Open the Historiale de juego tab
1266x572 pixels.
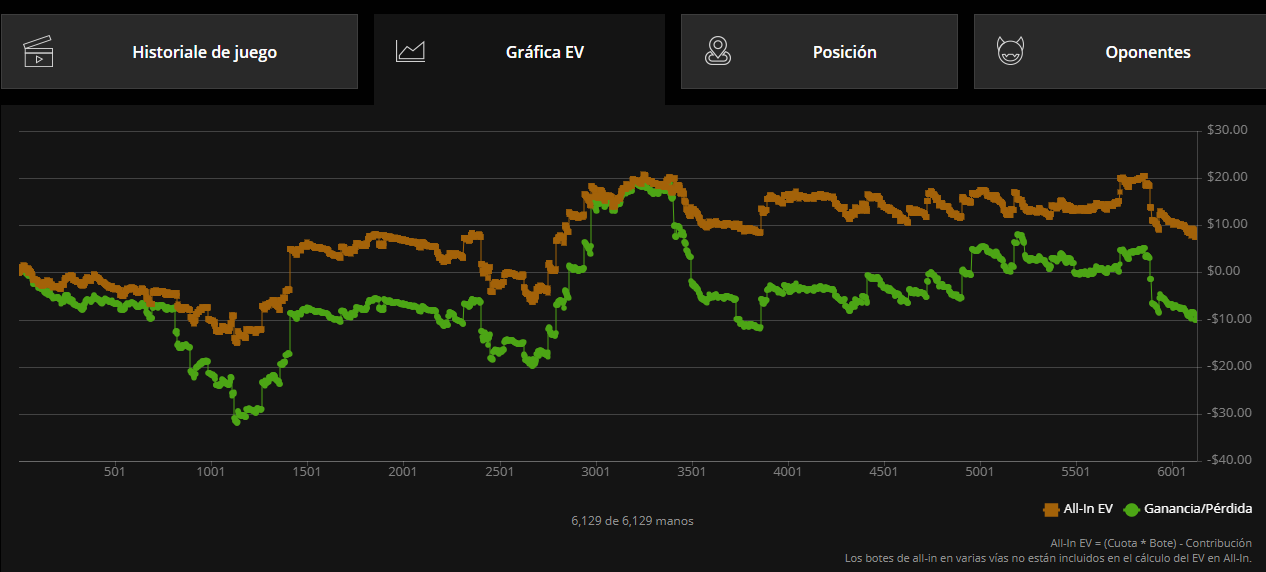point(178,52)
